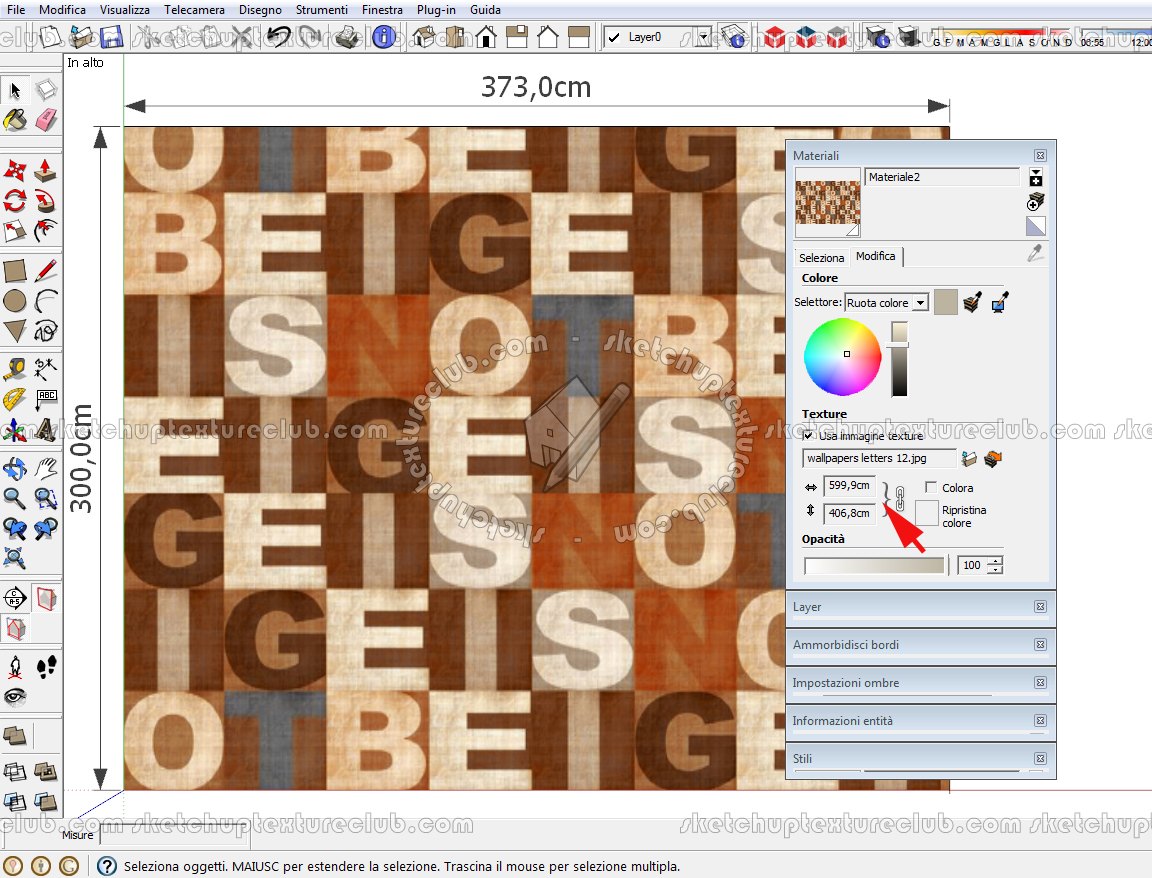Toggle 'Usa immagine texture' checkbox
1152x878 pixels.
809,436
